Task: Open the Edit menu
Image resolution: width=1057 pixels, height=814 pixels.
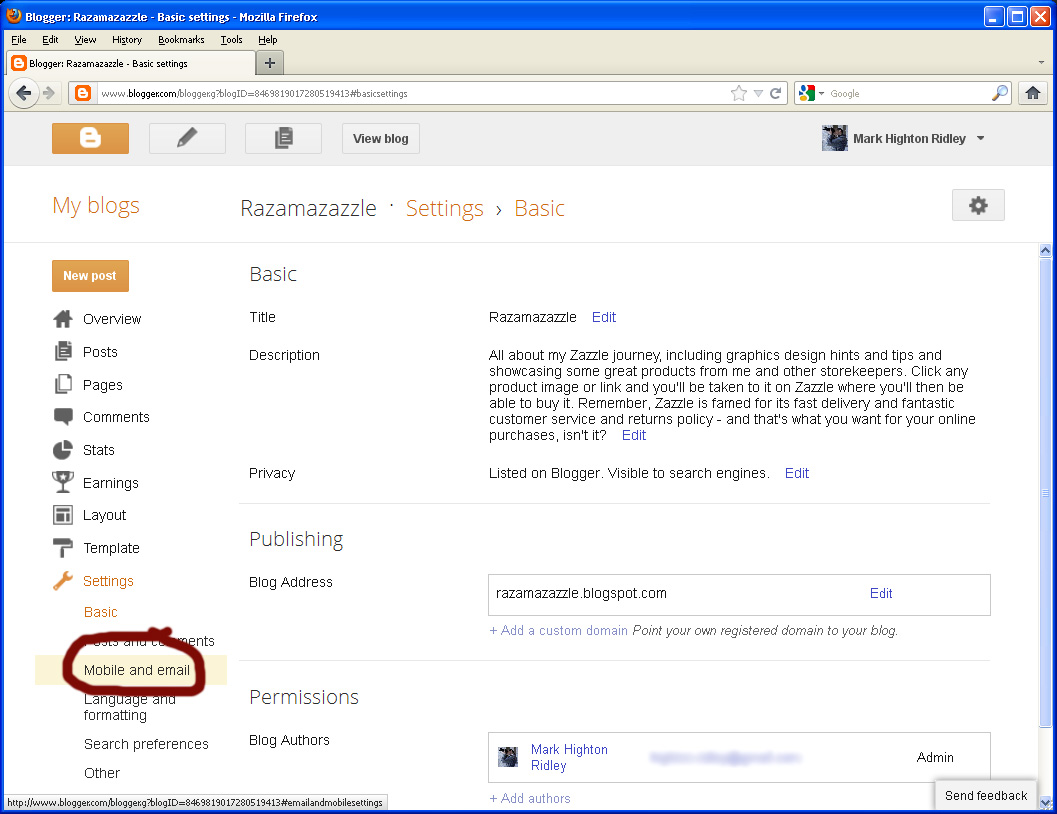Action: click(50, 40)
